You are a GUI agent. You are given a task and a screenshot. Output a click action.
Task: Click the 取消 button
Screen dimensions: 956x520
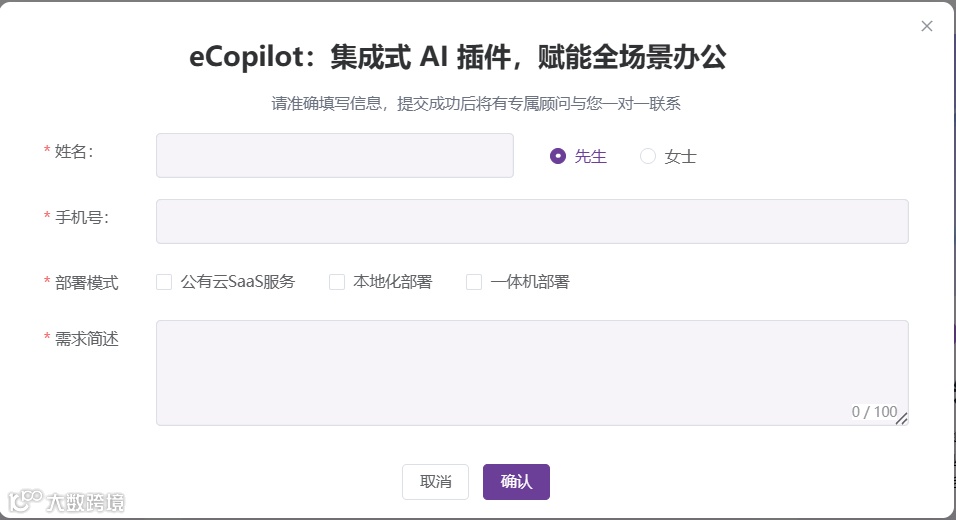tap(435, 482)
